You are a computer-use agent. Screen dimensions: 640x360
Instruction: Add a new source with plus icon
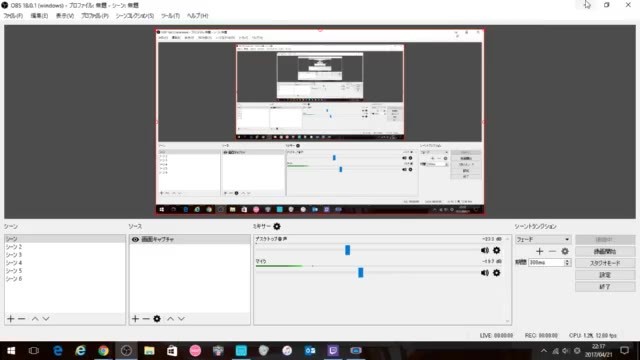pos(136,319)
